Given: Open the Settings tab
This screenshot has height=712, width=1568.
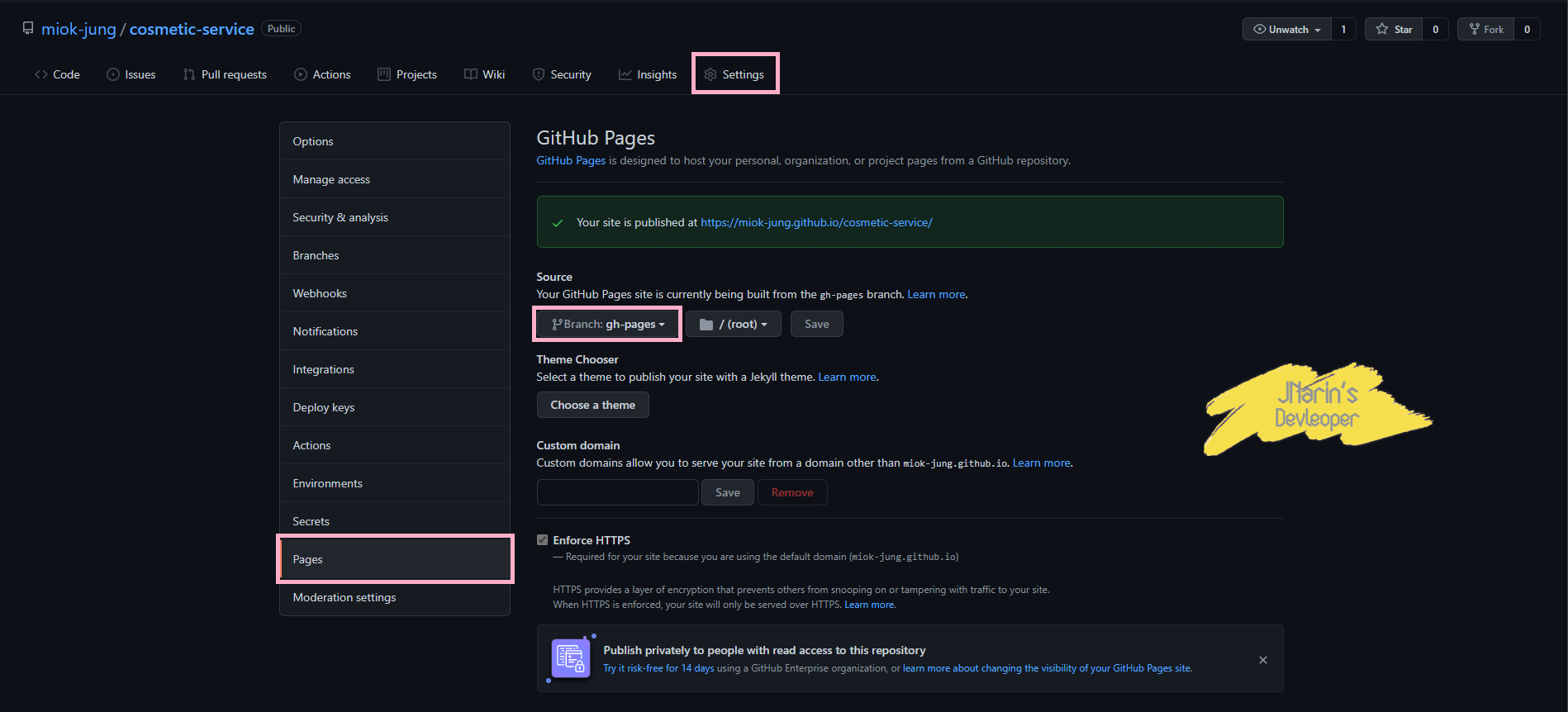Looking at the screenshot, I should tap(734, 74).
